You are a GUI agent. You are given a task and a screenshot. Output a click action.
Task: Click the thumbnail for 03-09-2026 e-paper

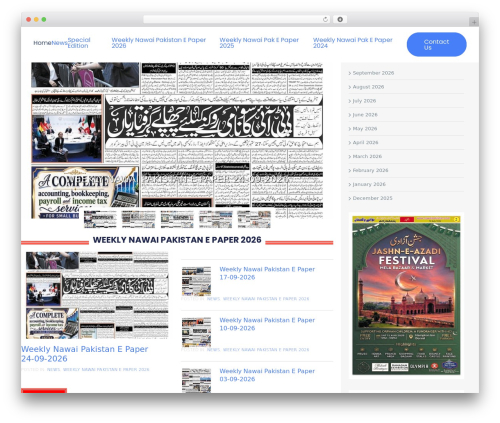(196, 380)
